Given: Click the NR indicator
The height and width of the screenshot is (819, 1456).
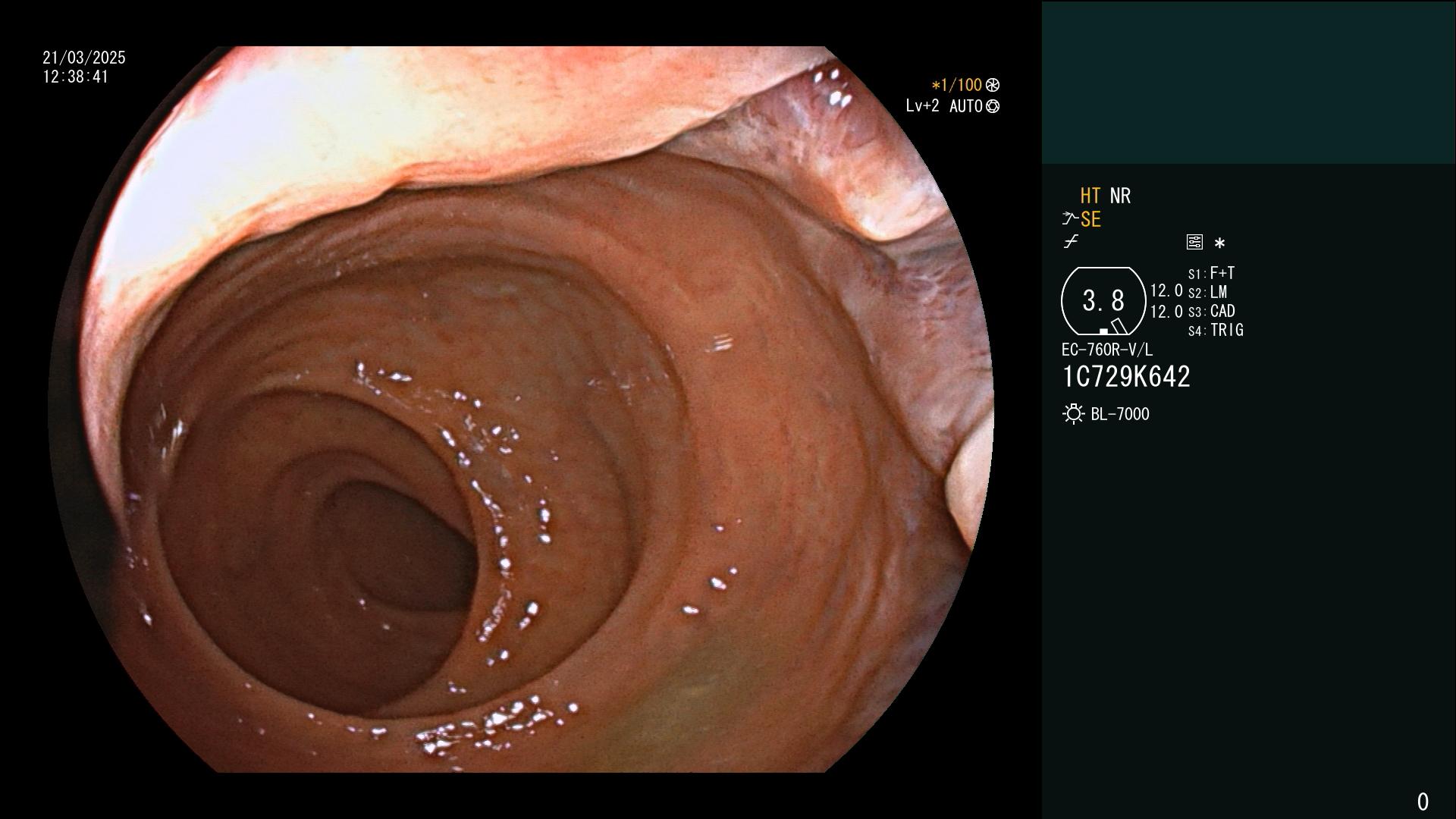Looking at the screenshot, I should 1120,196.
